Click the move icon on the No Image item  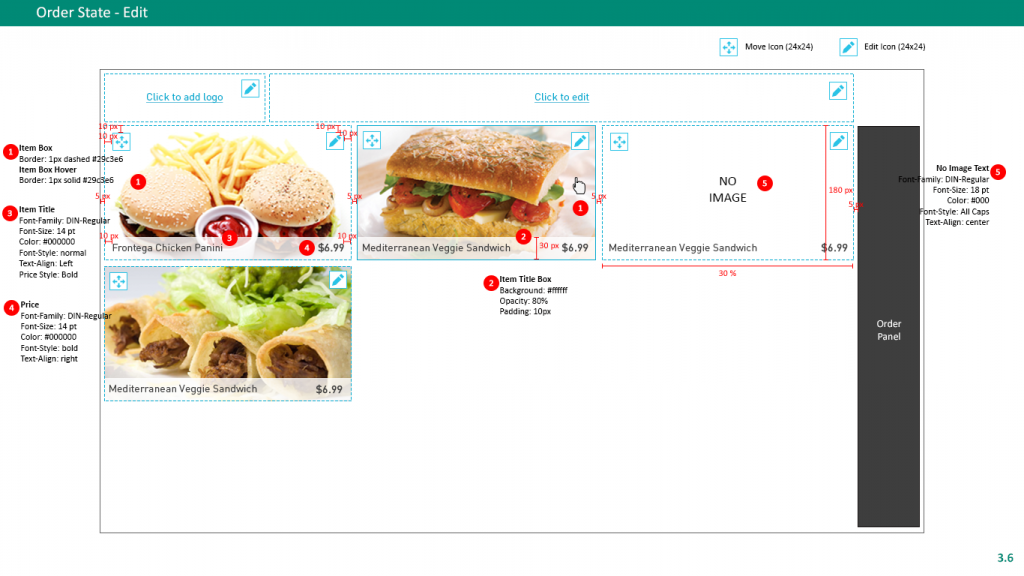pyautogui.click(x=619, y=142)
